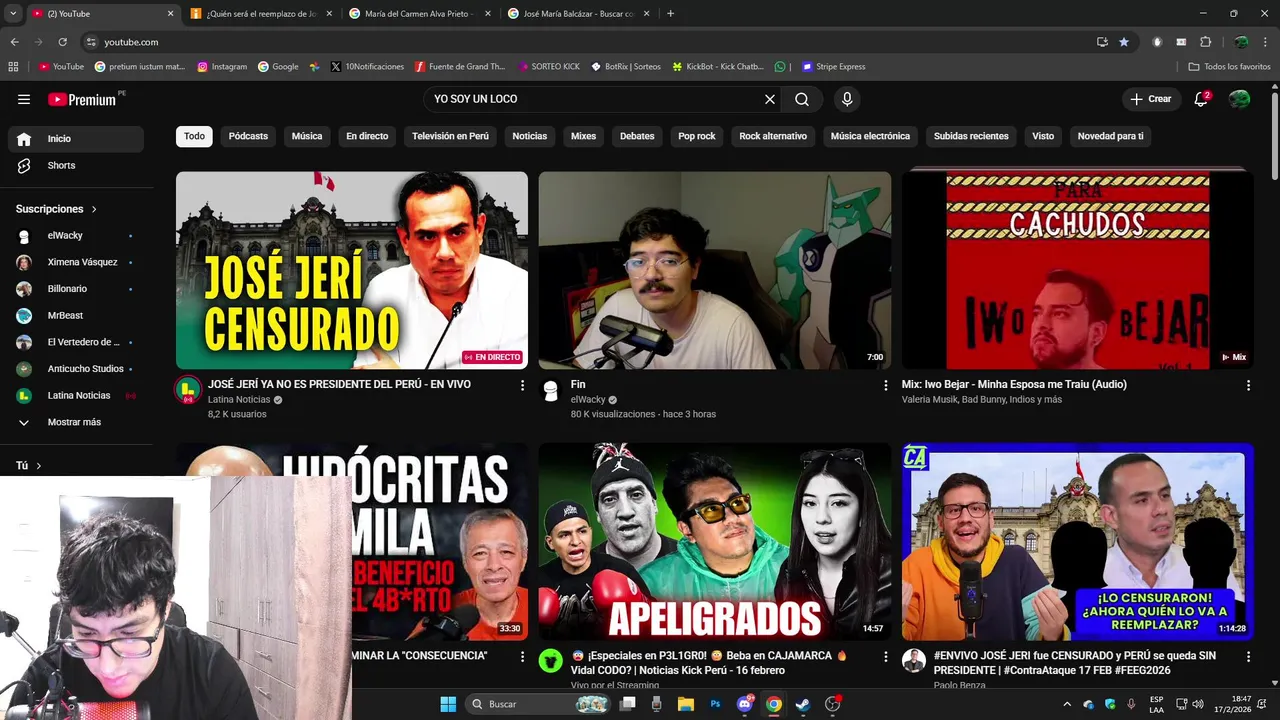Click the magnifier search button
Image resolution: width=1280 pixels, height=720 pixels.
click(802, 99)
